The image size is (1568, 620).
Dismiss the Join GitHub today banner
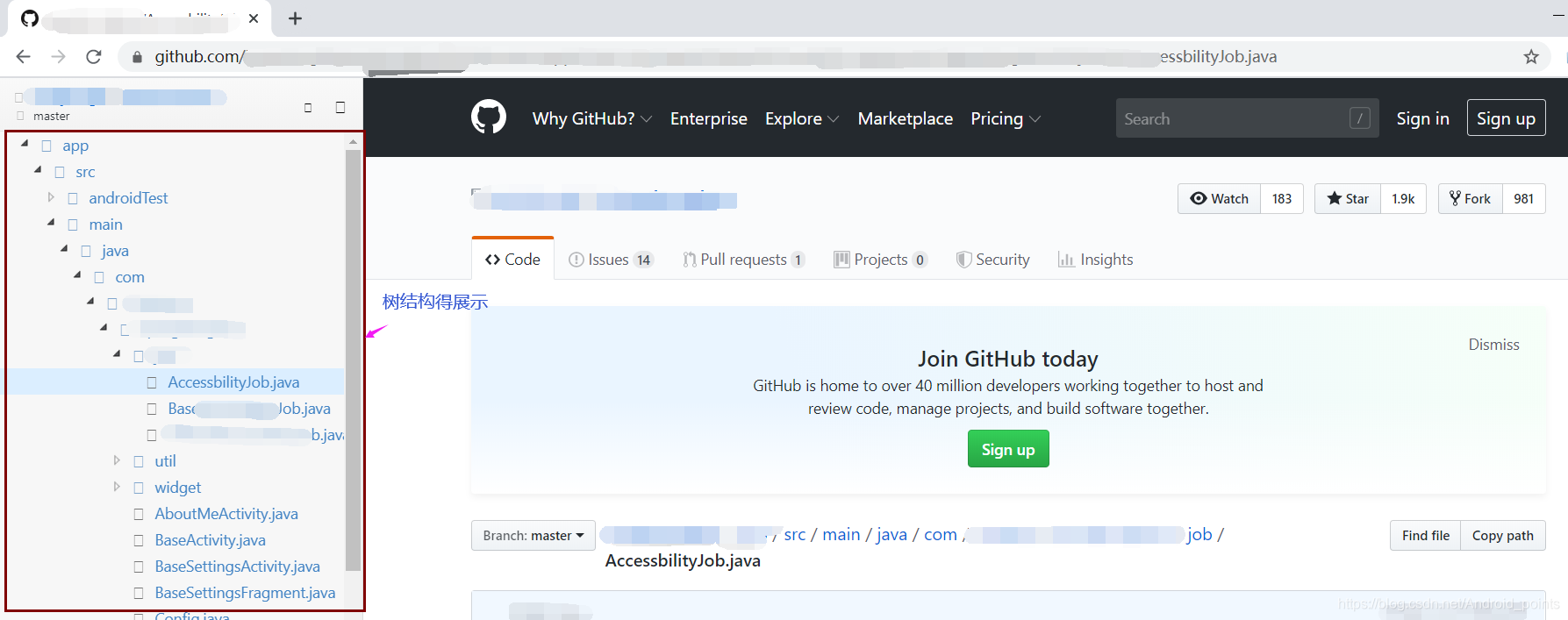point(1493,345)
